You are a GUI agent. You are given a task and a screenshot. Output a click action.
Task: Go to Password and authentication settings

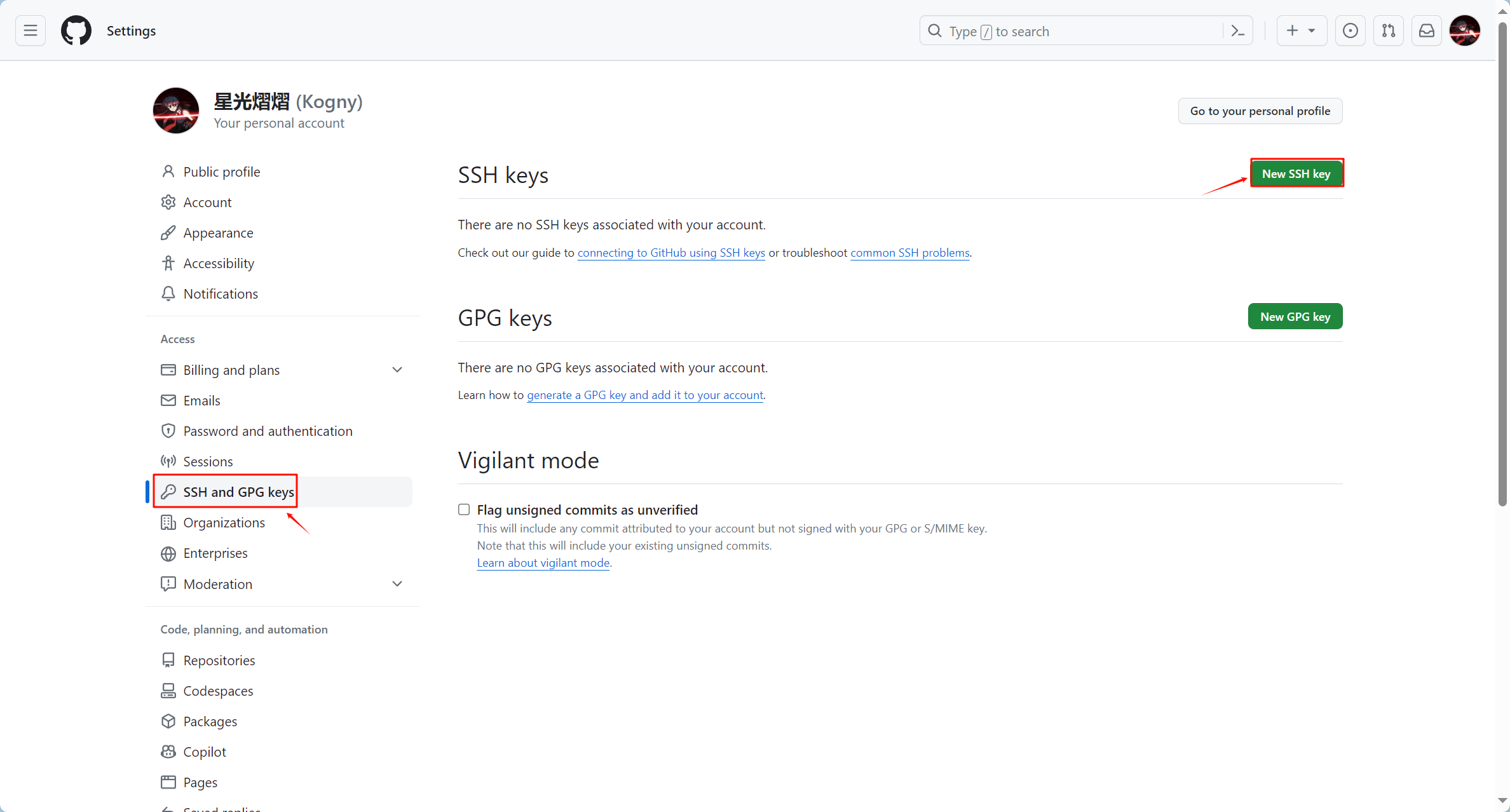[268, 431]
